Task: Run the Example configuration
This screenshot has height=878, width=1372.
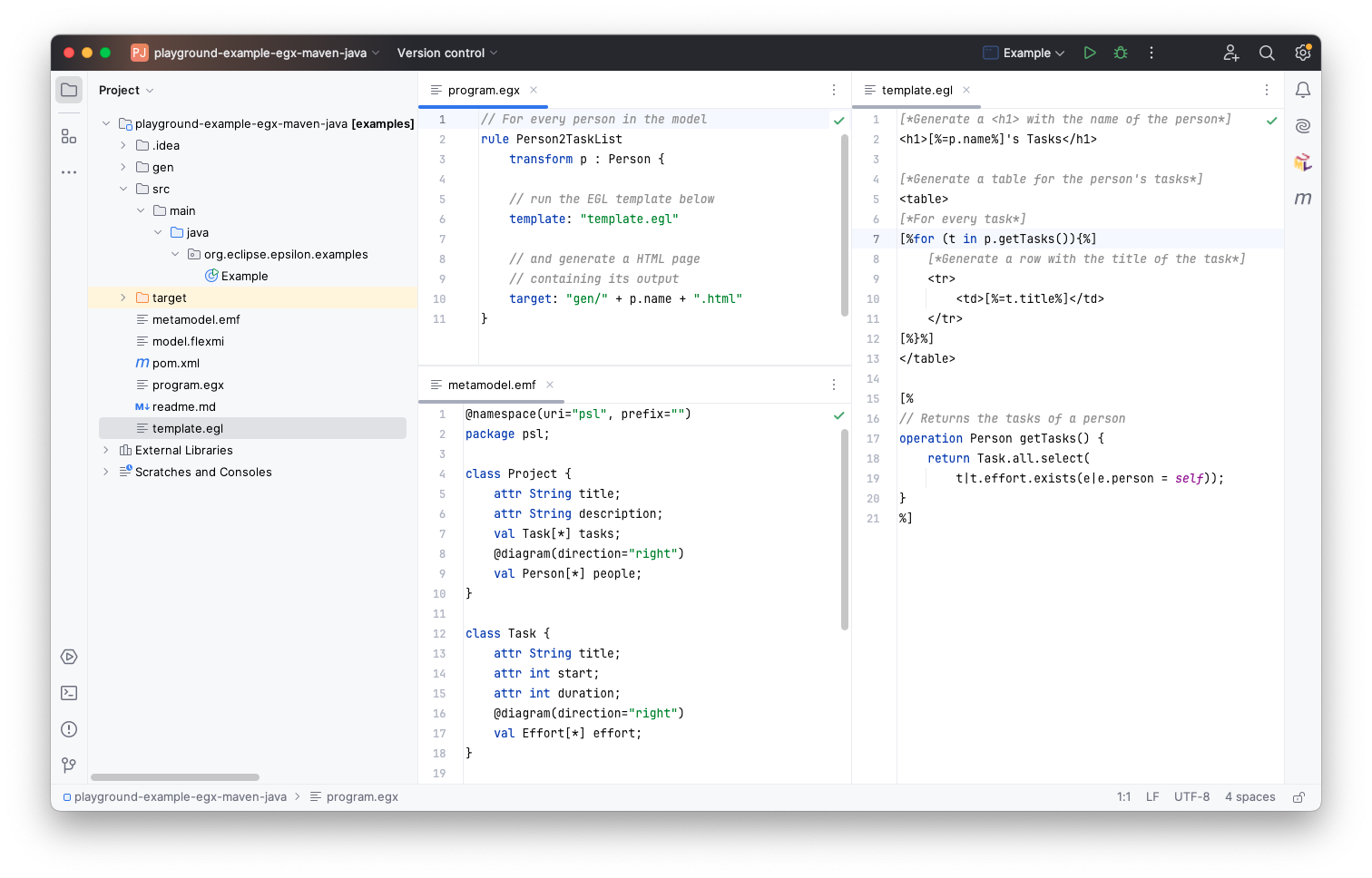Action: point(1090,53)
